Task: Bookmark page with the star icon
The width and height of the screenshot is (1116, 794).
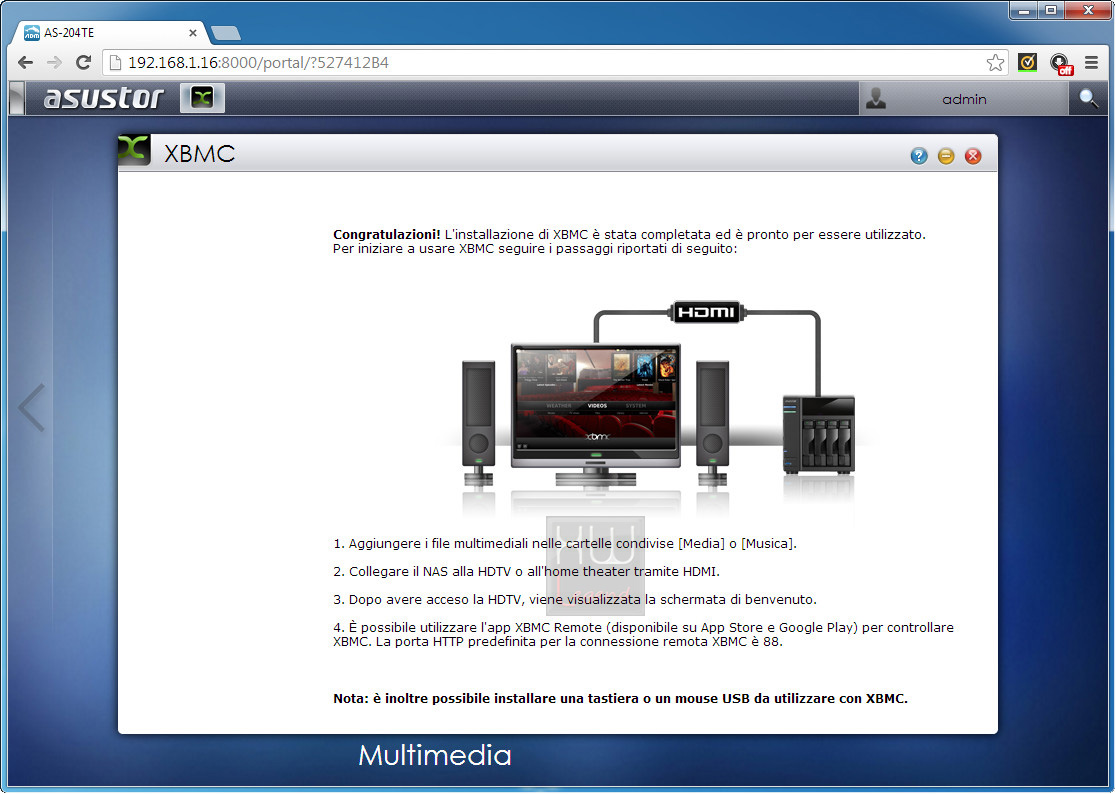Action: point(995,63)
